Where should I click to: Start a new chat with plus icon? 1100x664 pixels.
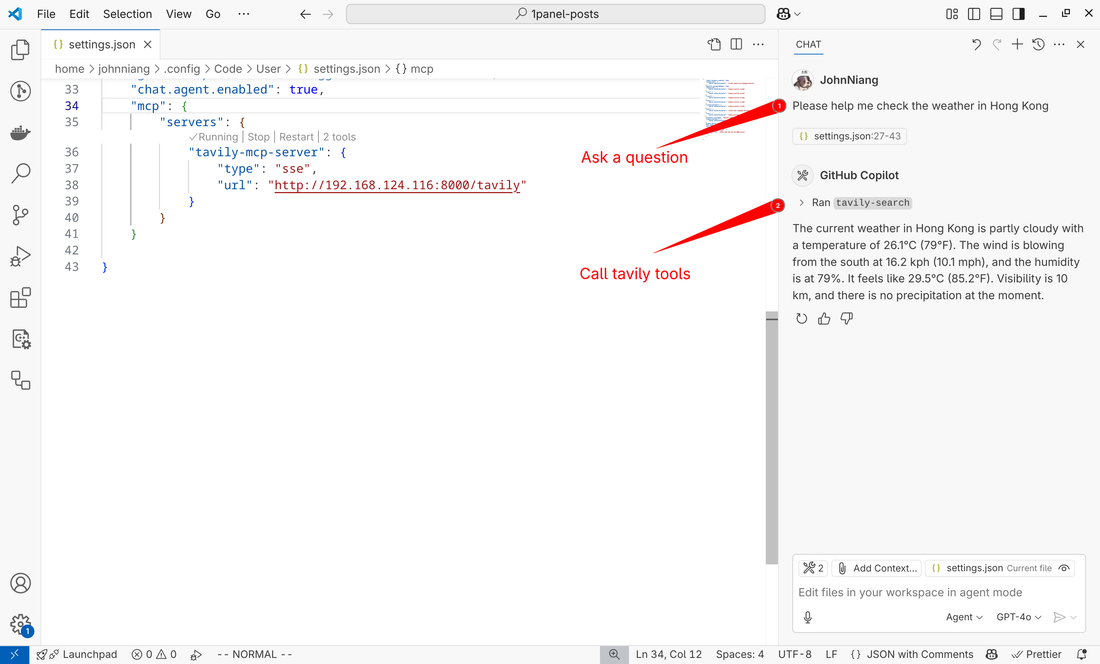point(1017,44)
